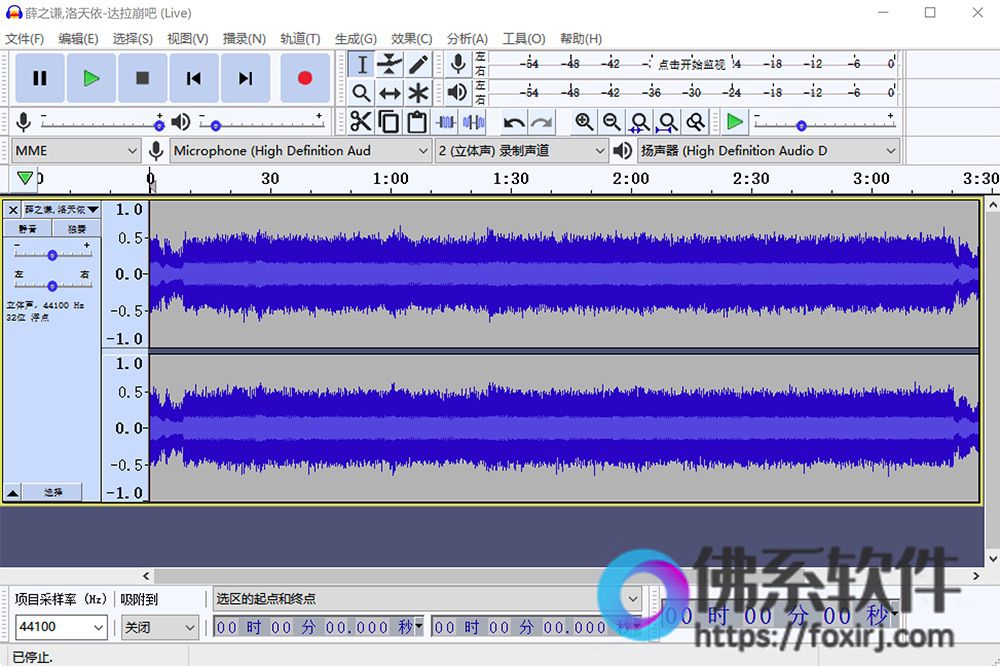
Task: Open the 工具(O) menu
Action: click(524, 39)
